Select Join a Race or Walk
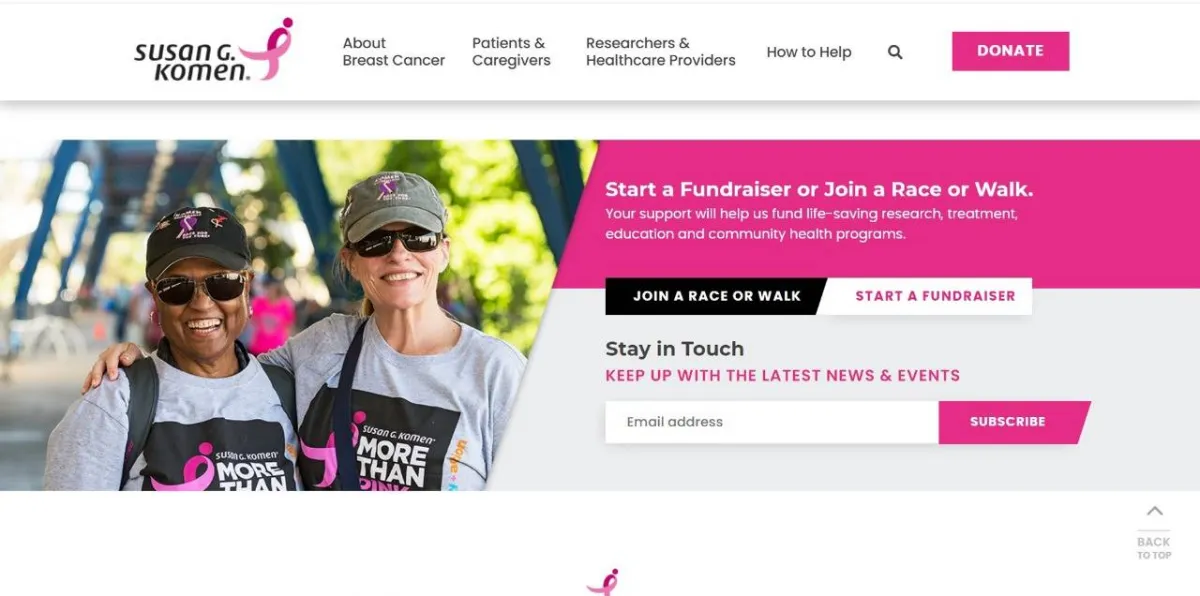Image resolution: width=1200 pixels, height=596 pixels. point(716,296)
